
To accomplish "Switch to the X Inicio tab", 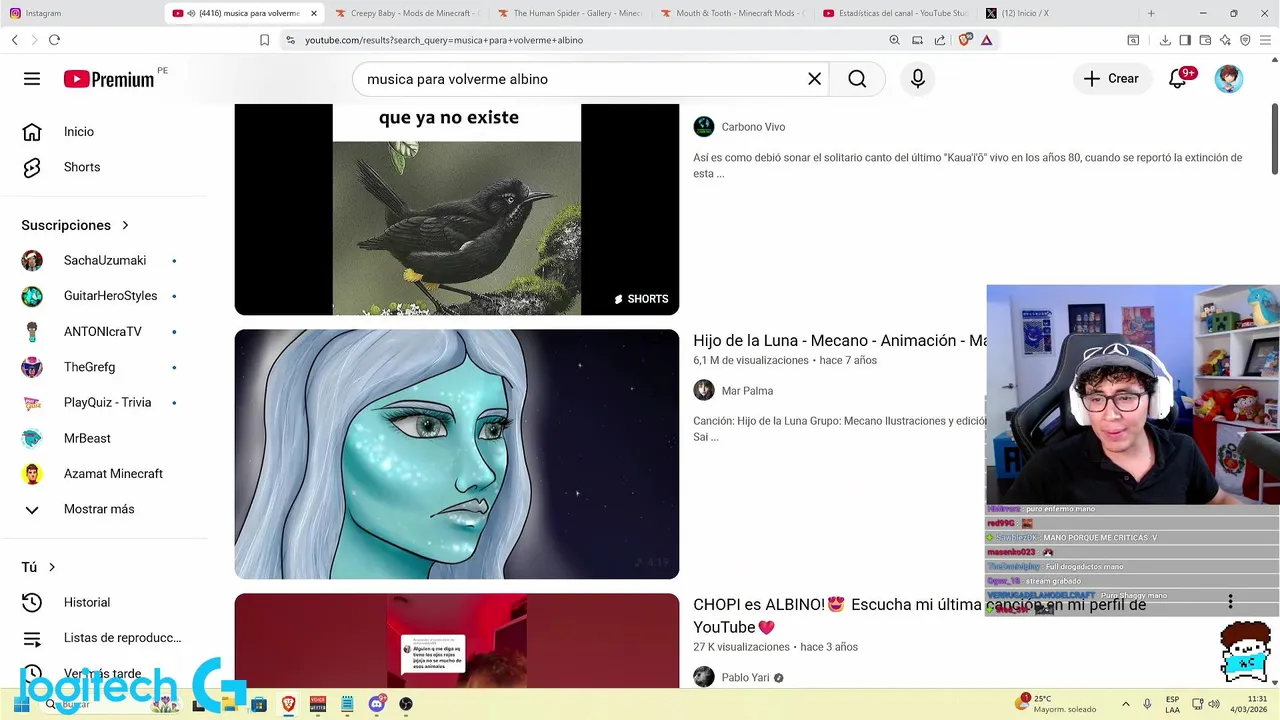I will [1057, 13].
